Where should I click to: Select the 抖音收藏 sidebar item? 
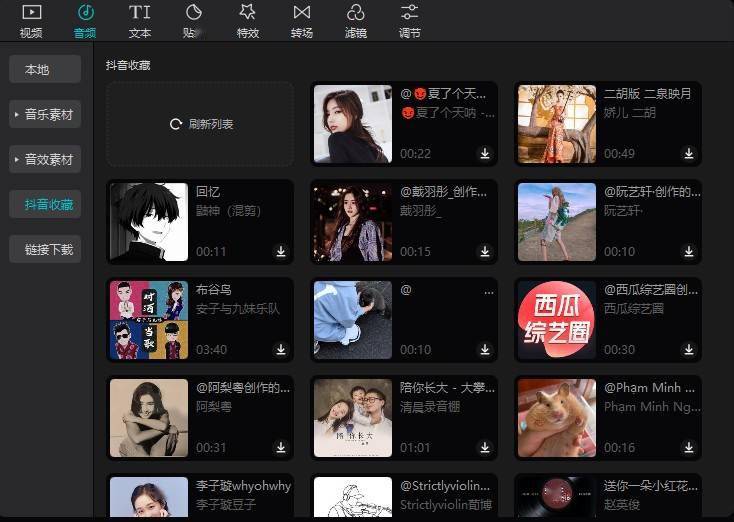point(45,204)
